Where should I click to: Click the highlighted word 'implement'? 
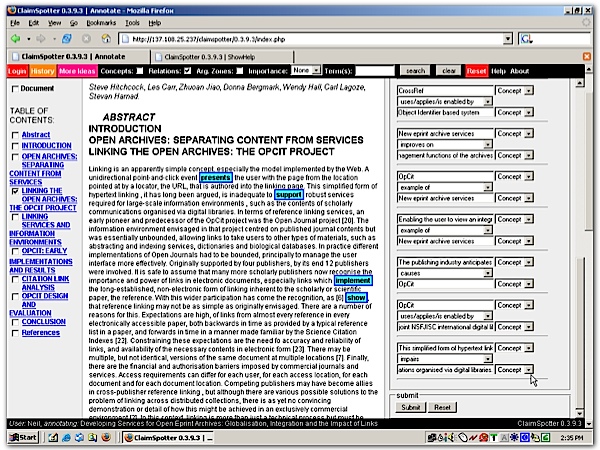click(x=353, y=280)
